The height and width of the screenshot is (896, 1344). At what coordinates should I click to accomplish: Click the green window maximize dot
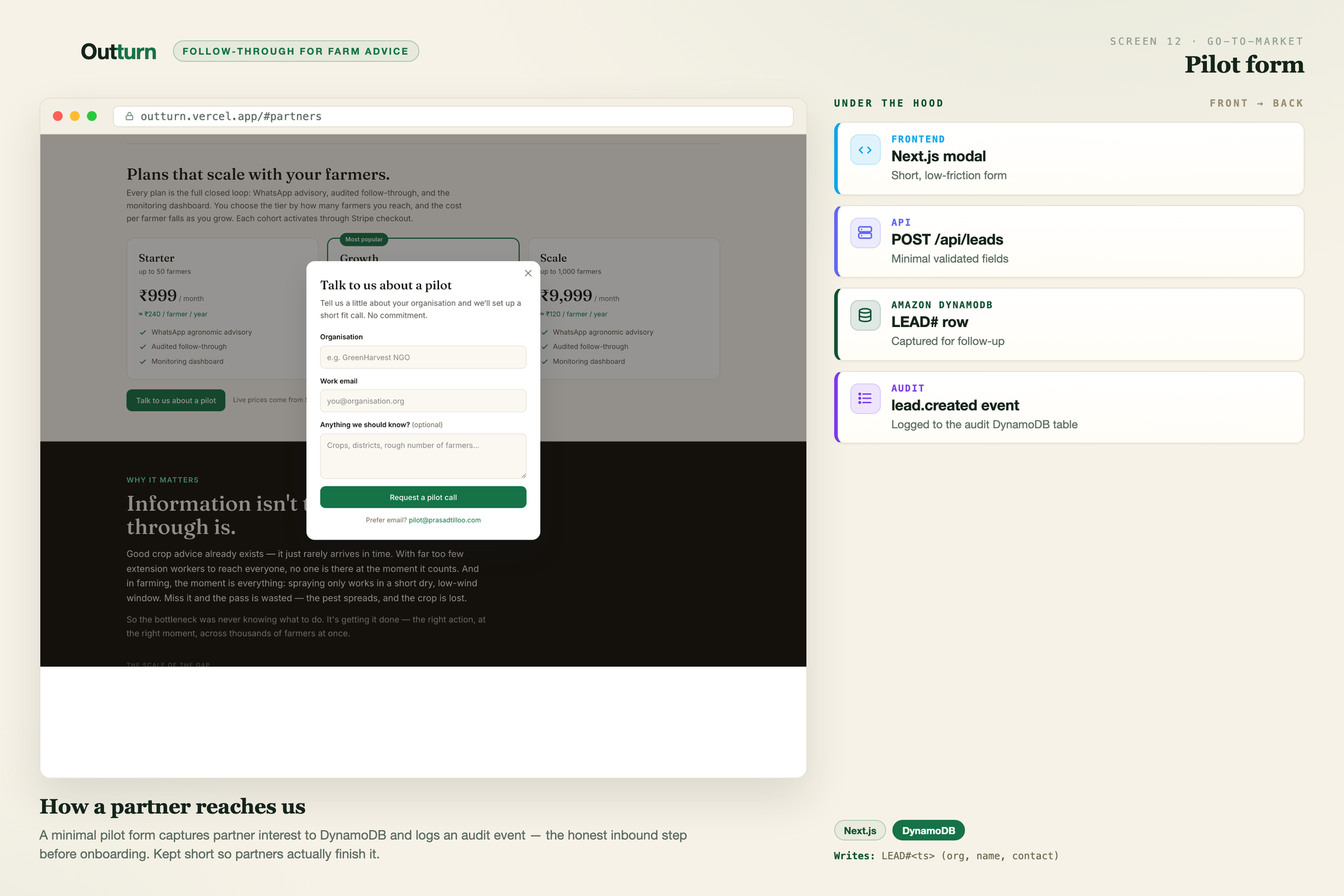coord(92,116)
